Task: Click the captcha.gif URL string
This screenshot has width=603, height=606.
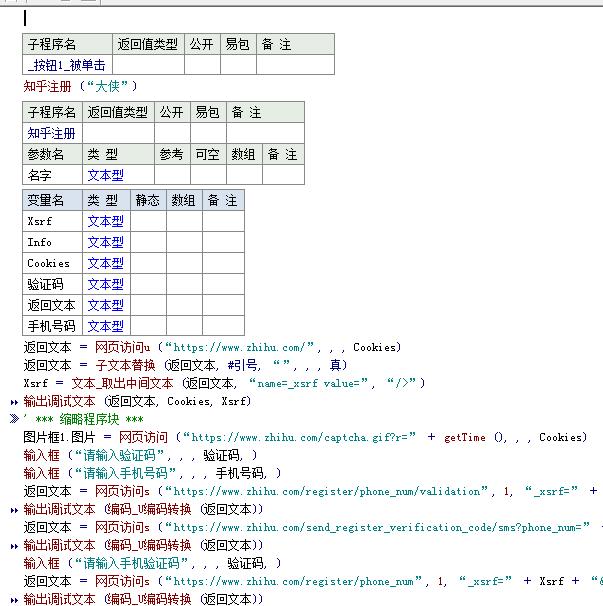Action: tap(299, 437)
